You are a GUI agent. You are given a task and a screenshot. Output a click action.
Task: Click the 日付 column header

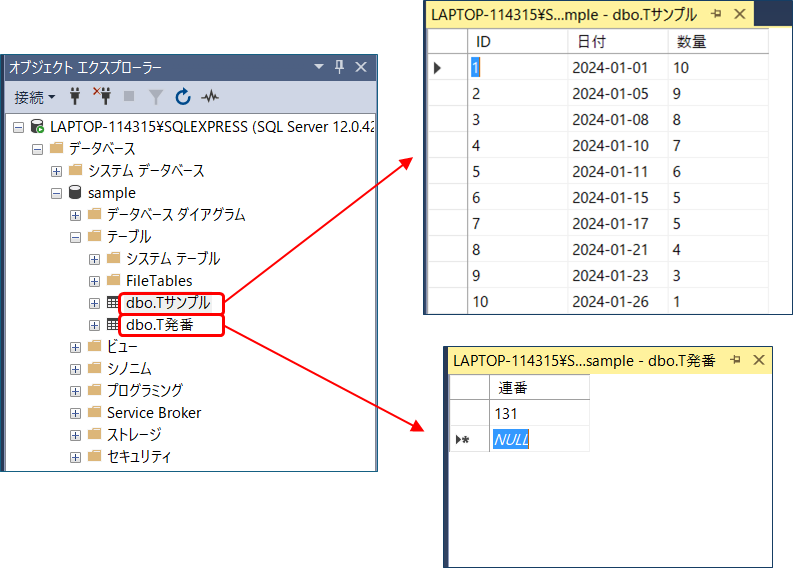pyautogui.click(x=618, y=41)
